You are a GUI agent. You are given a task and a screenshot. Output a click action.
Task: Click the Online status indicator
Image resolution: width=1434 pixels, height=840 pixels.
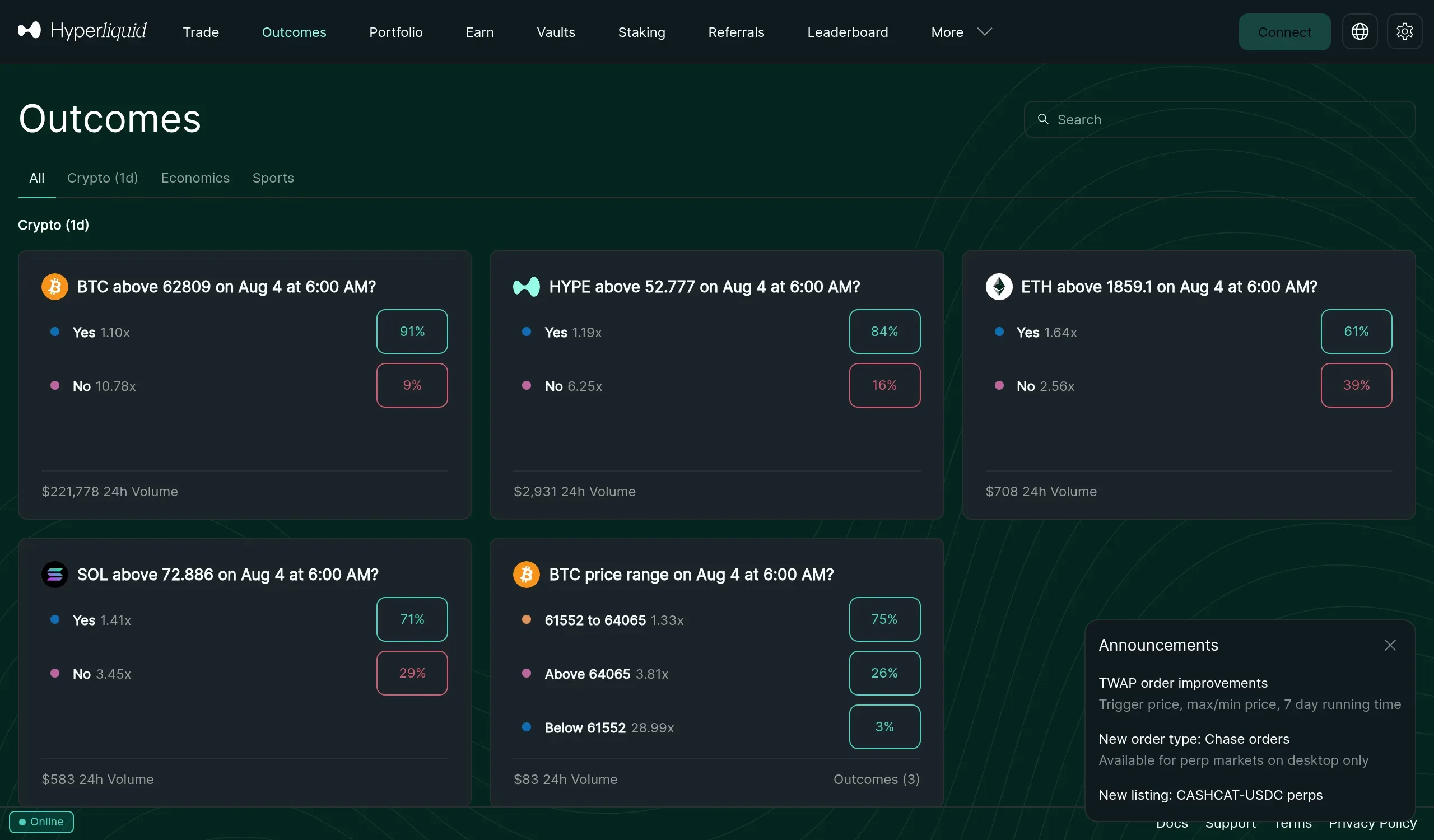(41, 822)
